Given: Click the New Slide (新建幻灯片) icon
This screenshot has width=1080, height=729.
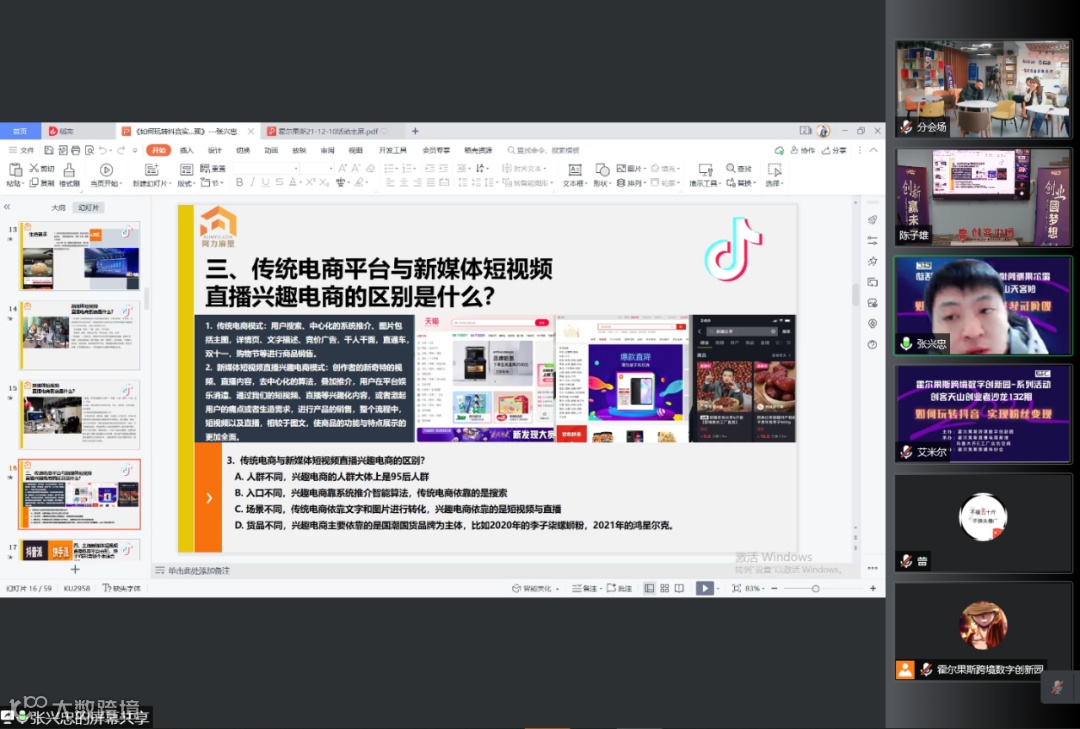Looking at the screenshot, I should click(151, 170).
